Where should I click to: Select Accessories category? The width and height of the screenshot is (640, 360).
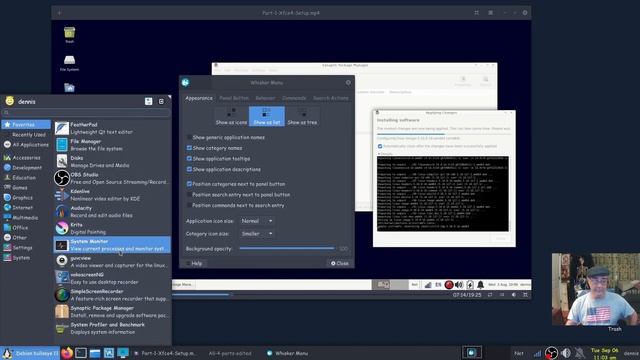point(26,158)
